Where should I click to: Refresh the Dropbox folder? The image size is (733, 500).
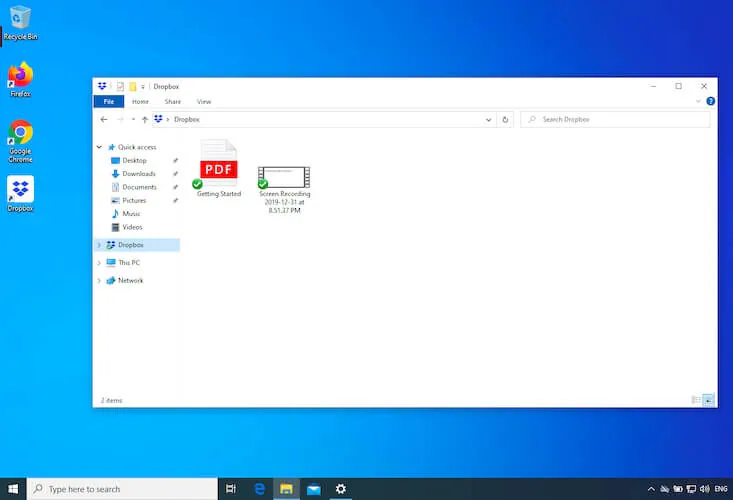505,120
